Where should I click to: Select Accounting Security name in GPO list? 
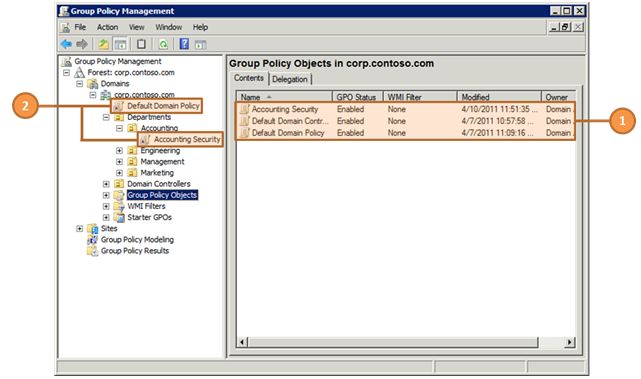pyautogui.click(x=285, y=109)
